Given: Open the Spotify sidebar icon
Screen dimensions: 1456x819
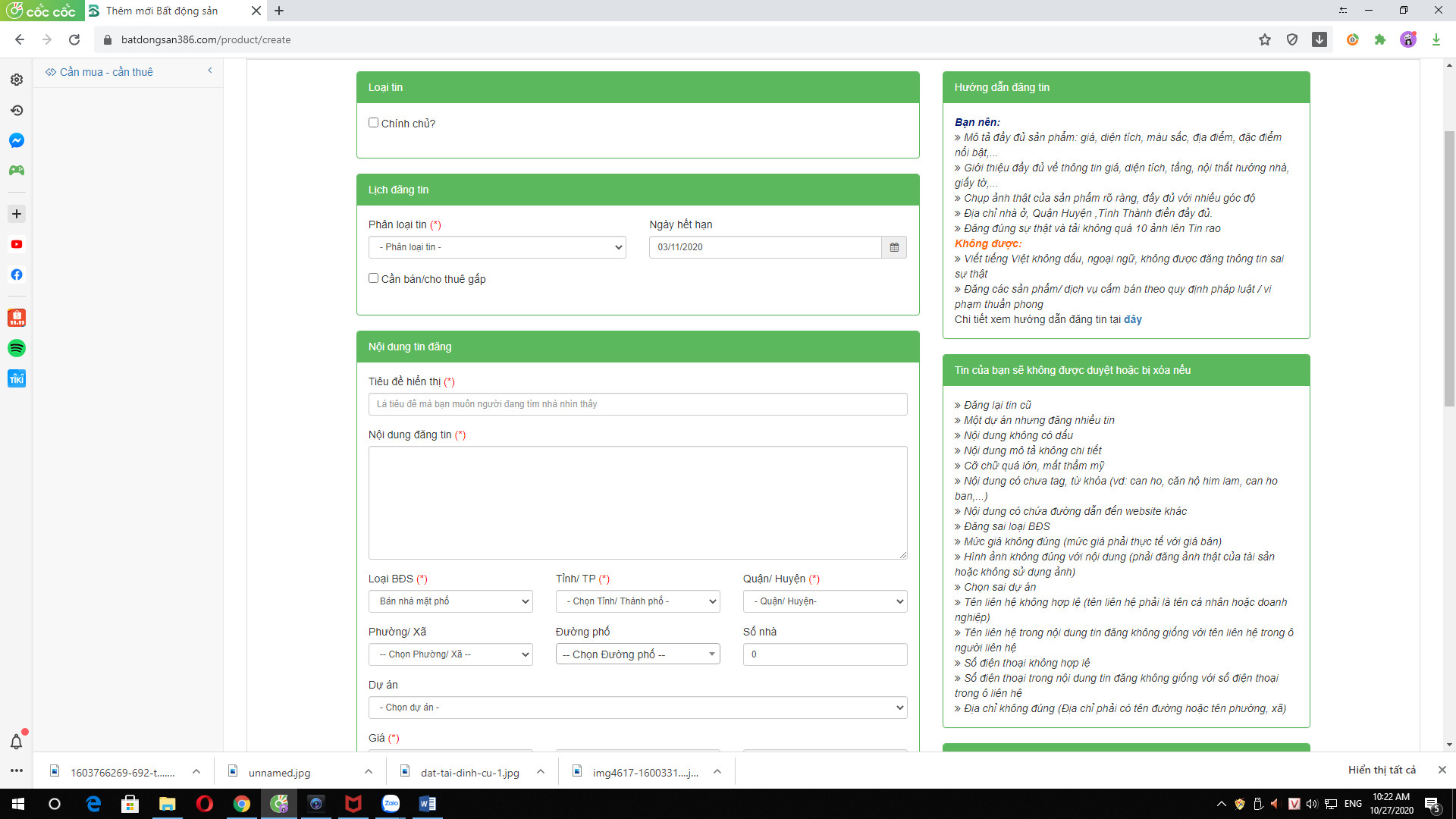Looking at the screenshot, I should tap(17, 348).
